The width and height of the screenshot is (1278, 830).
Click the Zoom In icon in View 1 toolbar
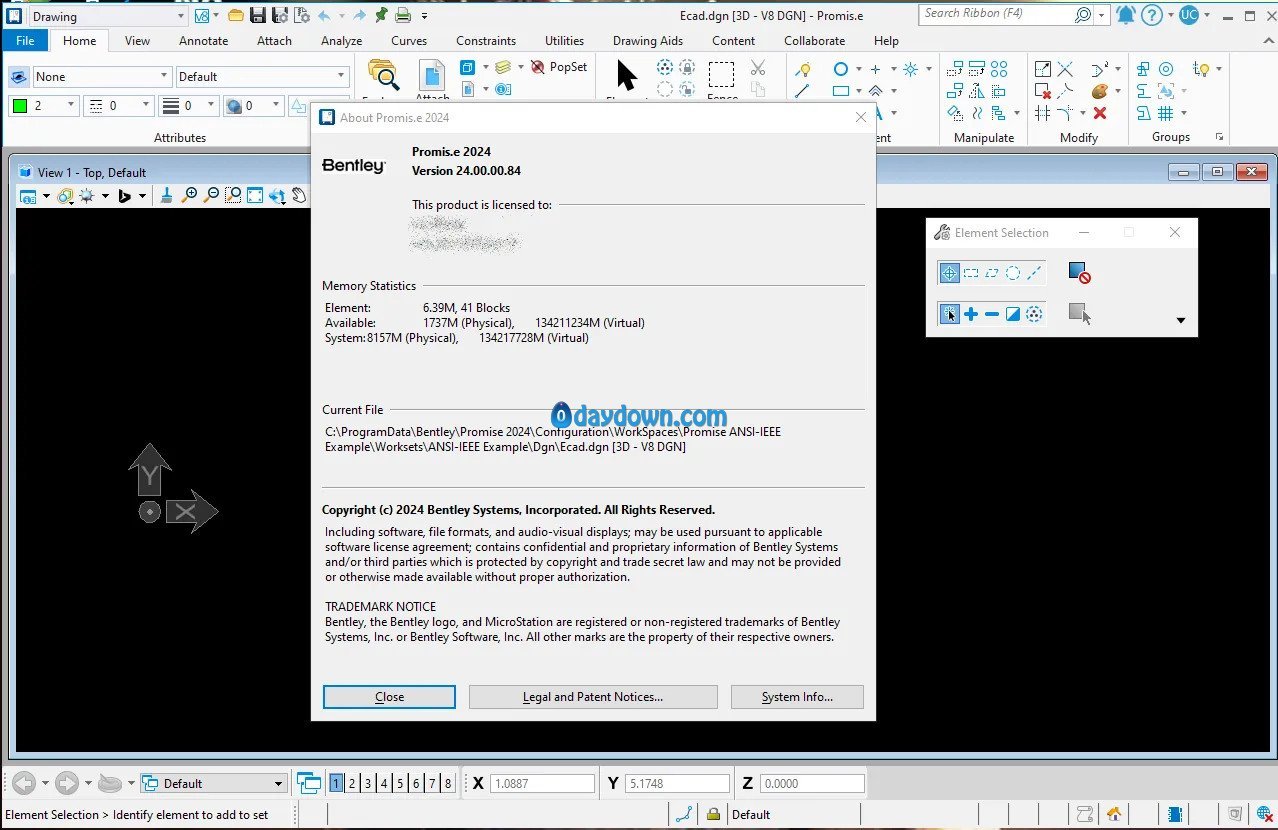coord(190,196)
